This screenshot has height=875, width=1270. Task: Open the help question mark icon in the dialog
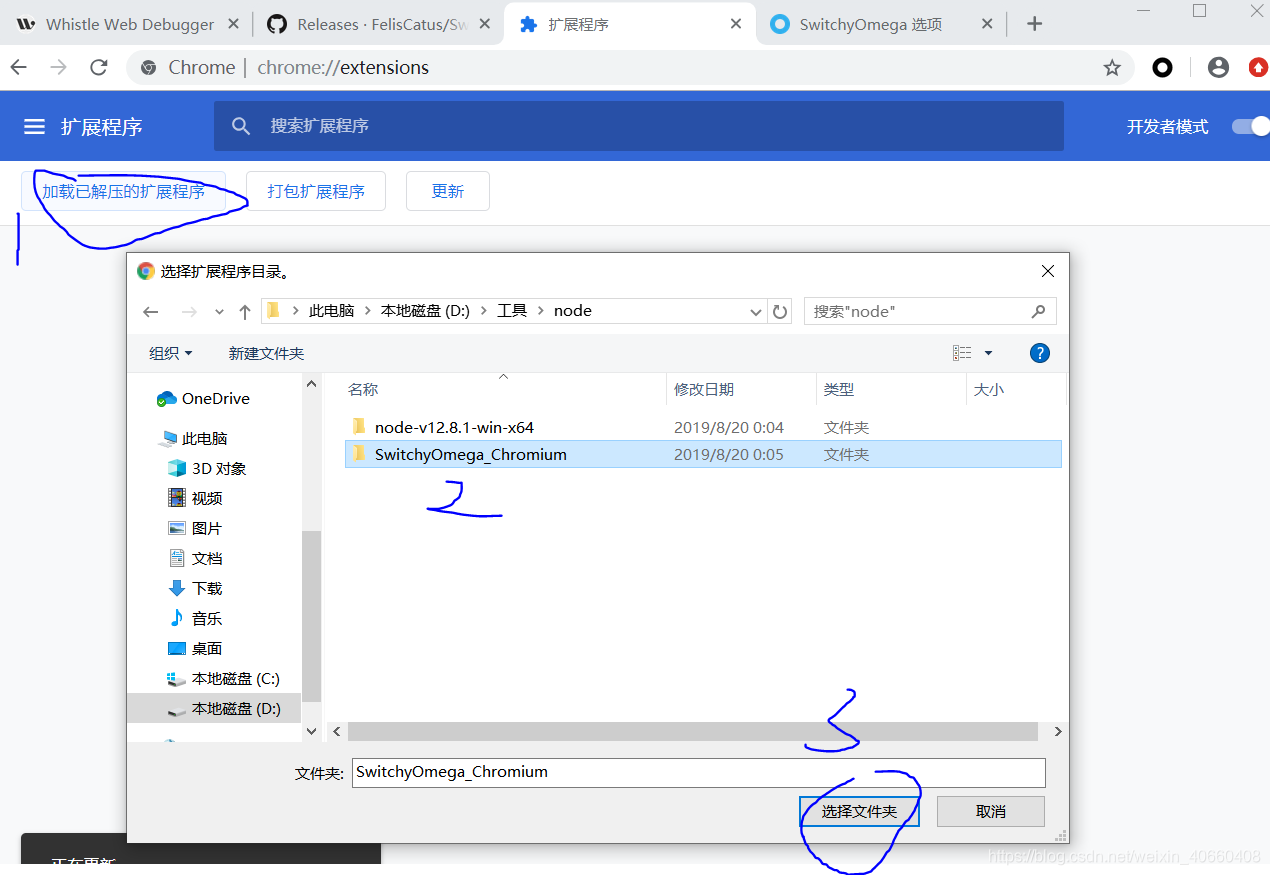tap(1040, 353)
